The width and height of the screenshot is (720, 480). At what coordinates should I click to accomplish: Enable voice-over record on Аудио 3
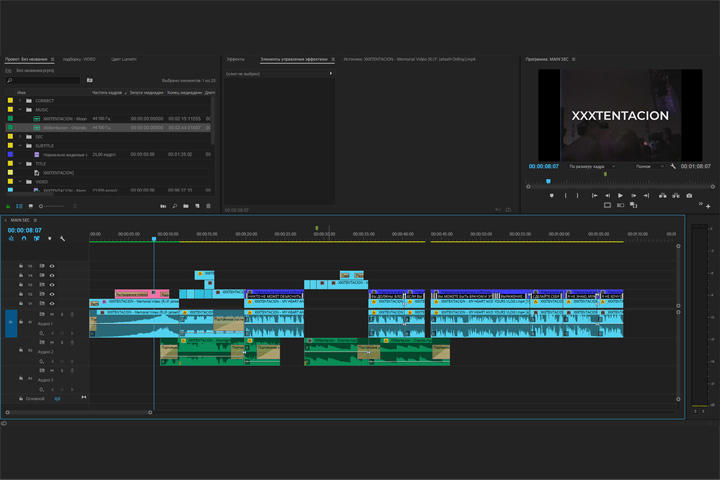[x=72, y=371]
